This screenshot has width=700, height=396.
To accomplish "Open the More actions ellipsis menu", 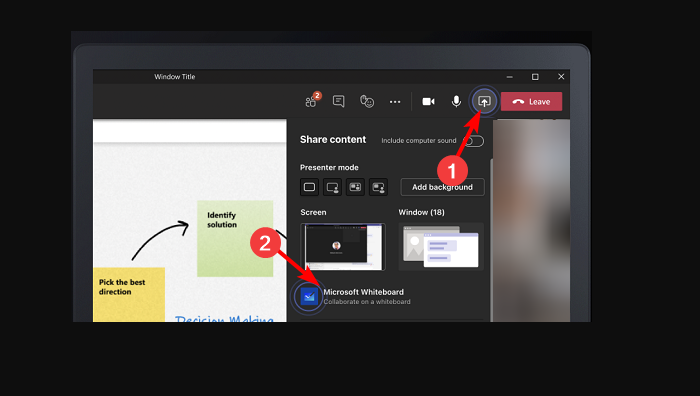I will (x=395, y=102).
